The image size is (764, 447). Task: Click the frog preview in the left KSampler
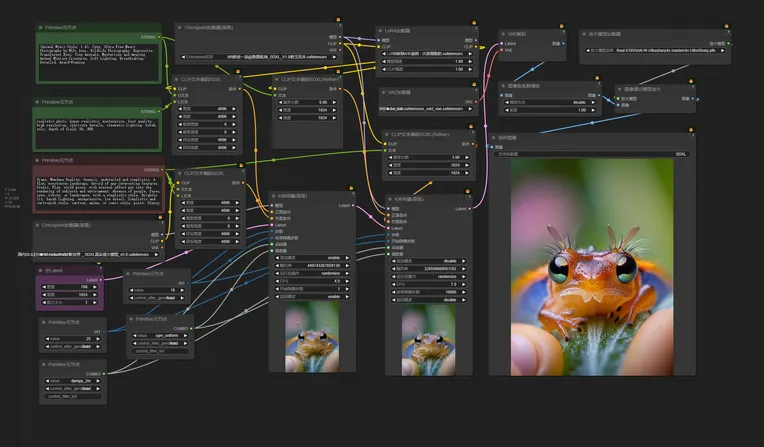pyautogui.click(x=312, y=337)
